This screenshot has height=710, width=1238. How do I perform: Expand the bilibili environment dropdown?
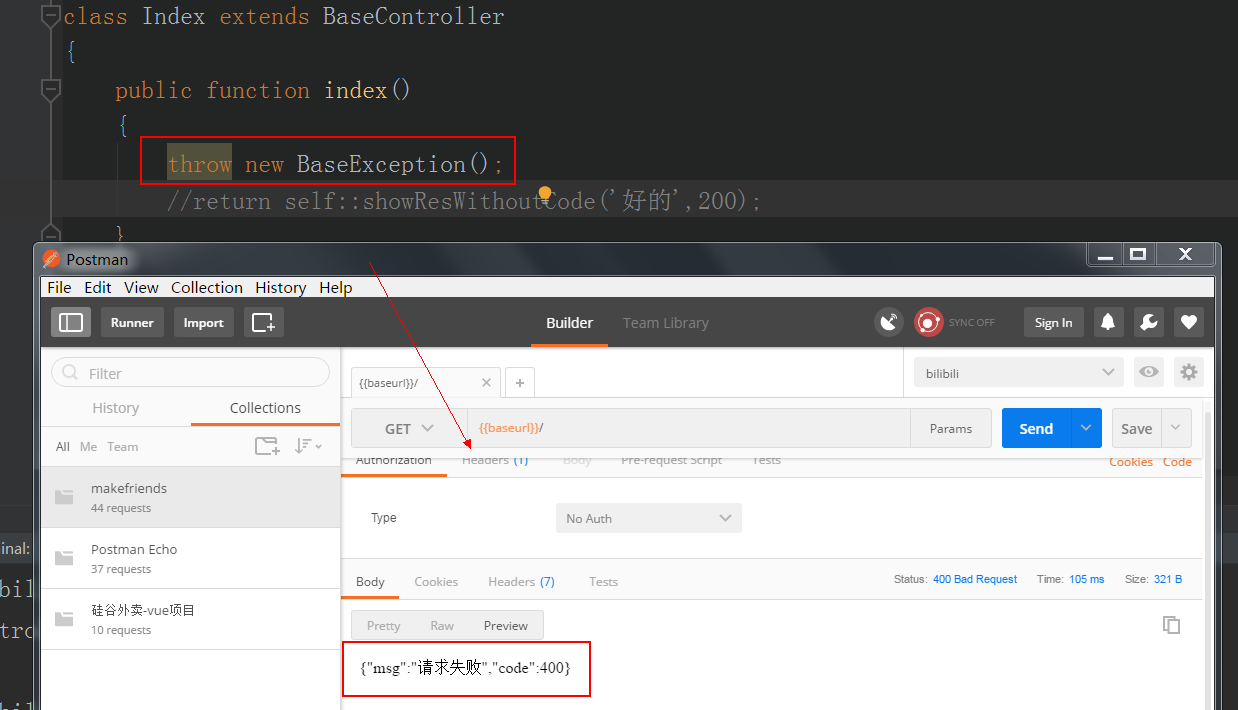[x=1019, y=372]
